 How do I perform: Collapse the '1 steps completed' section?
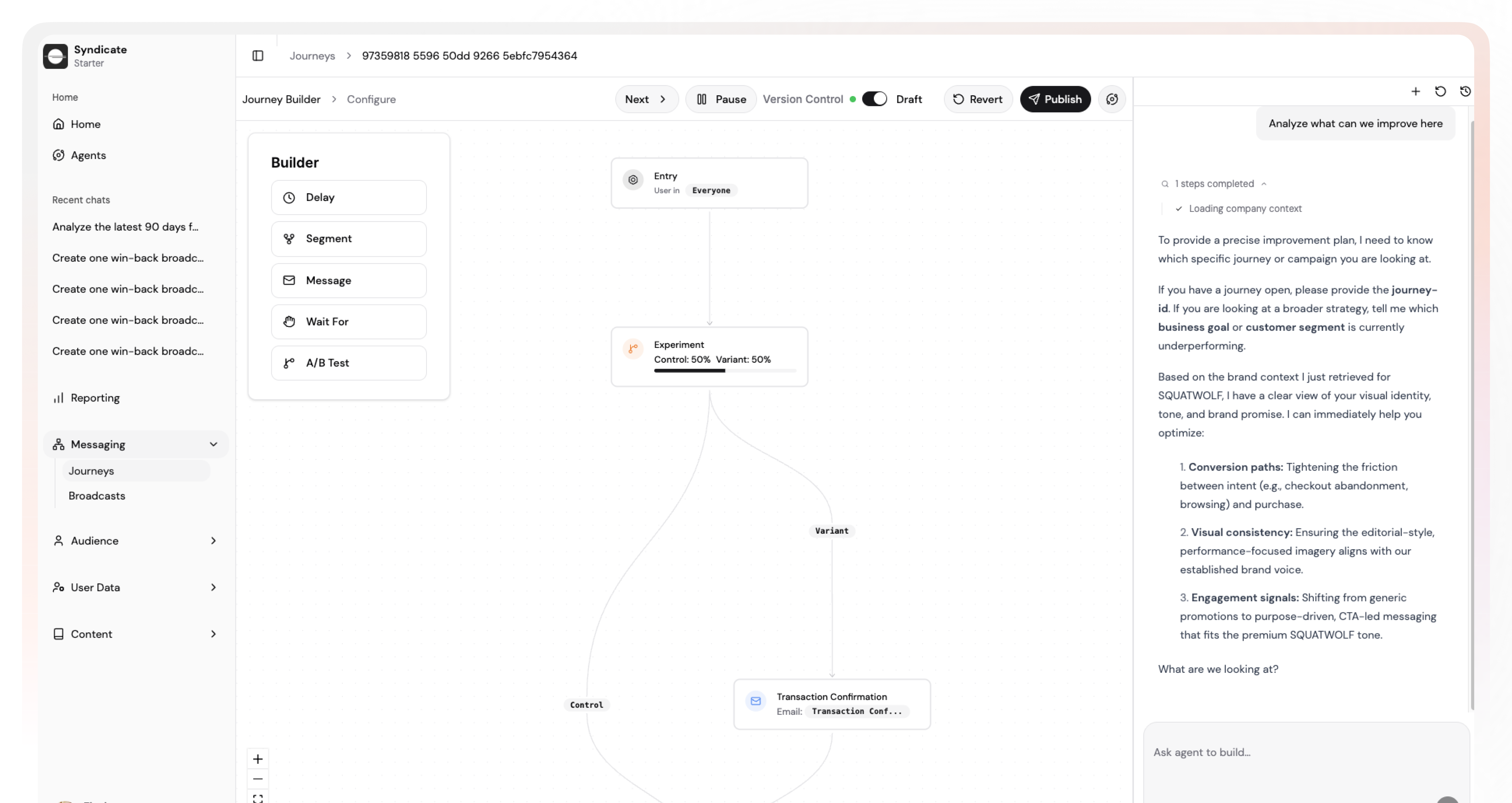1214,184
